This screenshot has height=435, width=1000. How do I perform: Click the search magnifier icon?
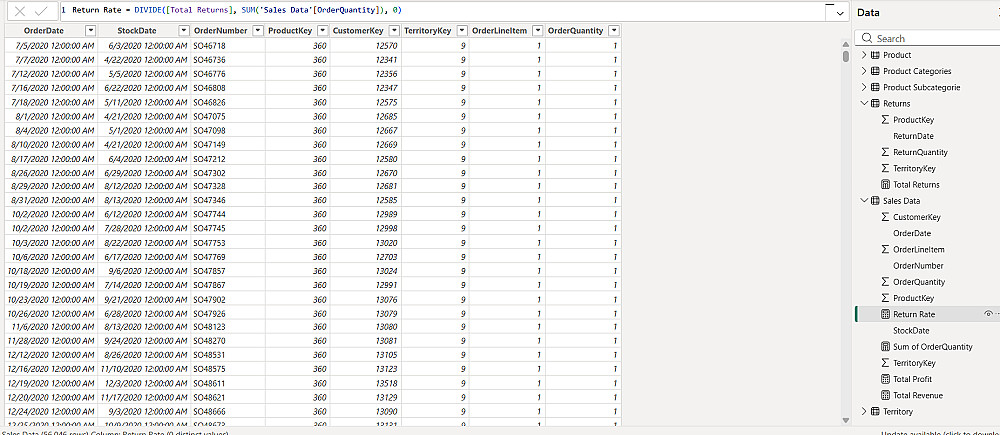[867, 38]
